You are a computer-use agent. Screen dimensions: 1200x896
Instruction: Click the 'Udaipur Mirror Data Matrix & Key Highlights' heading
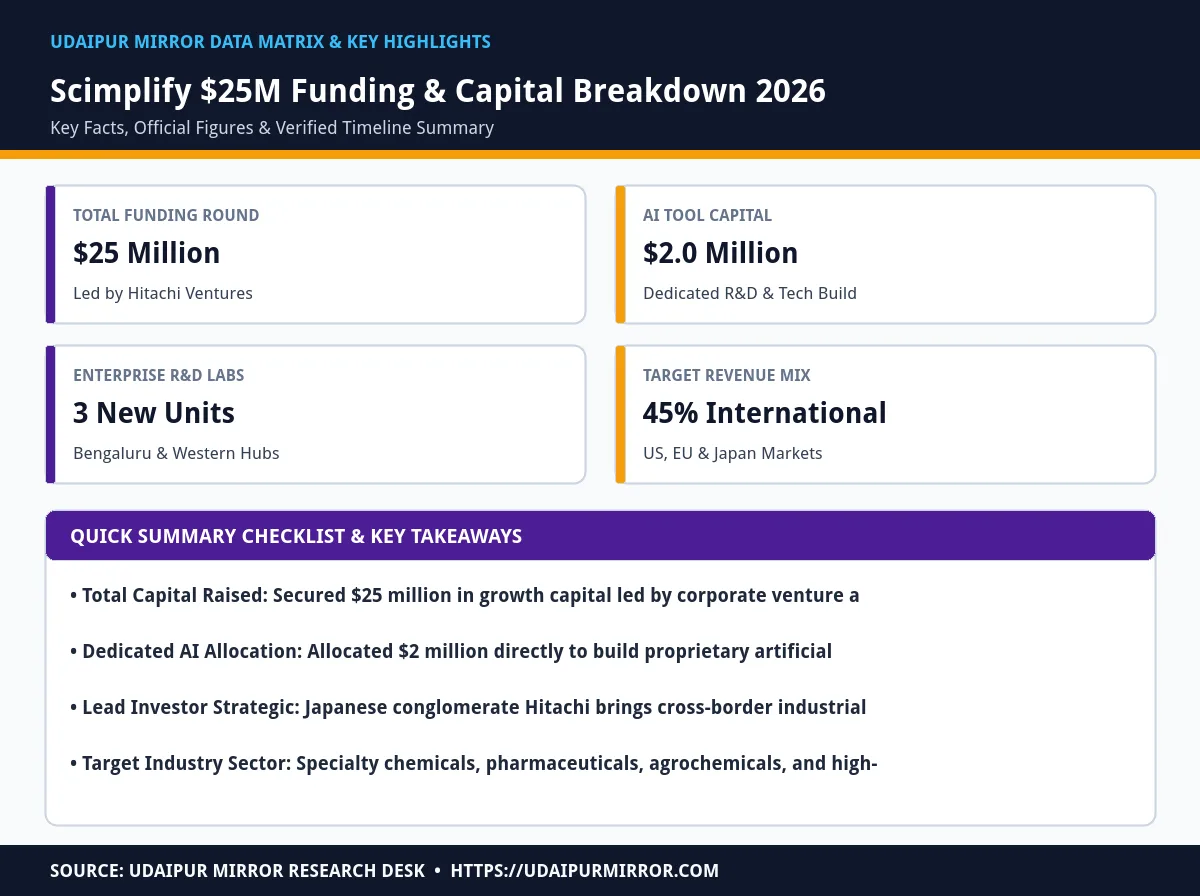[270, 42]
